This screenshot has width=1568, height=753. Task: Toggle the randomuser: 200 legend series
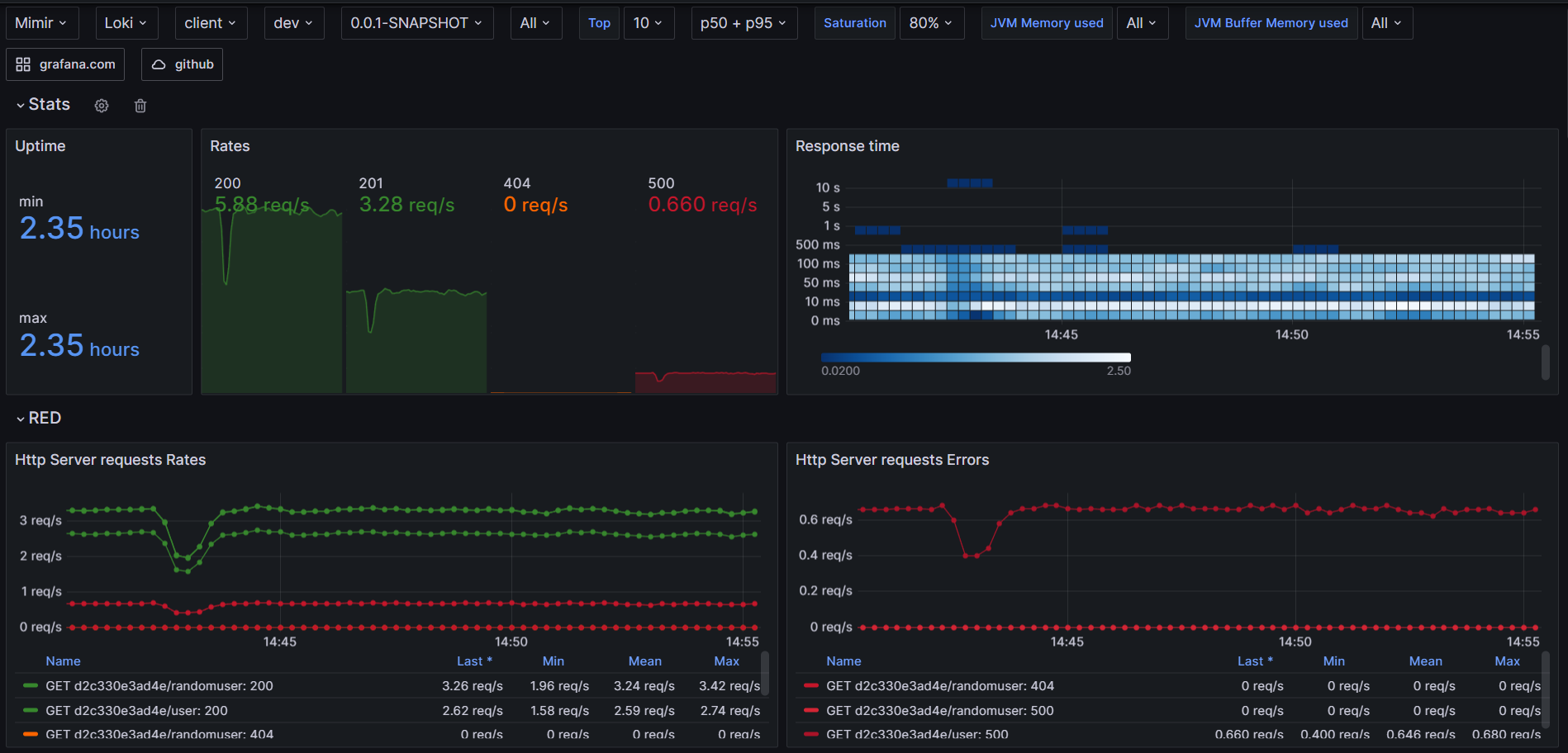pyautogui.click(x=159, y=686)
